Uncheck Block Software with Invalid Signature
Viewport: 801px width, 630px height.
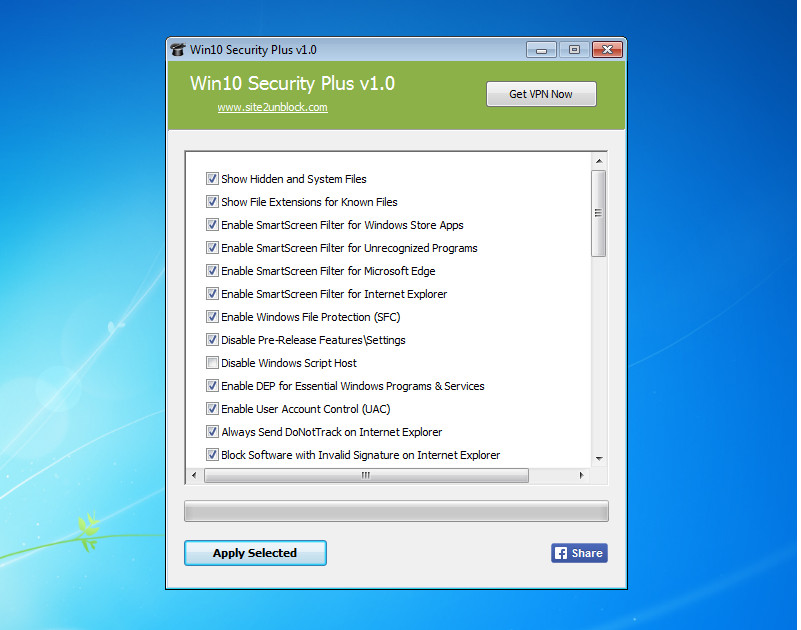click(212, 454)
